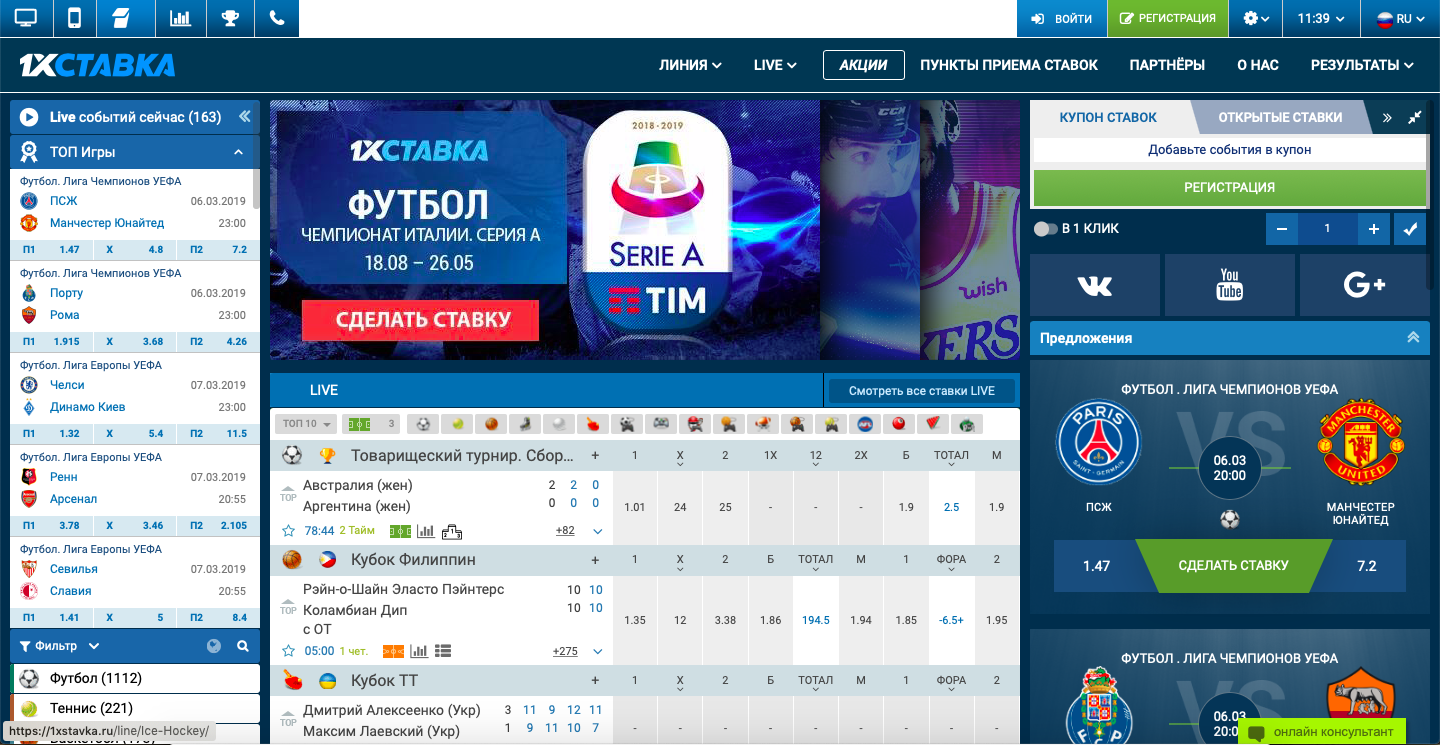Select the football icon in LIVE sports filter

pyautogui.click(x=423, y=423)
